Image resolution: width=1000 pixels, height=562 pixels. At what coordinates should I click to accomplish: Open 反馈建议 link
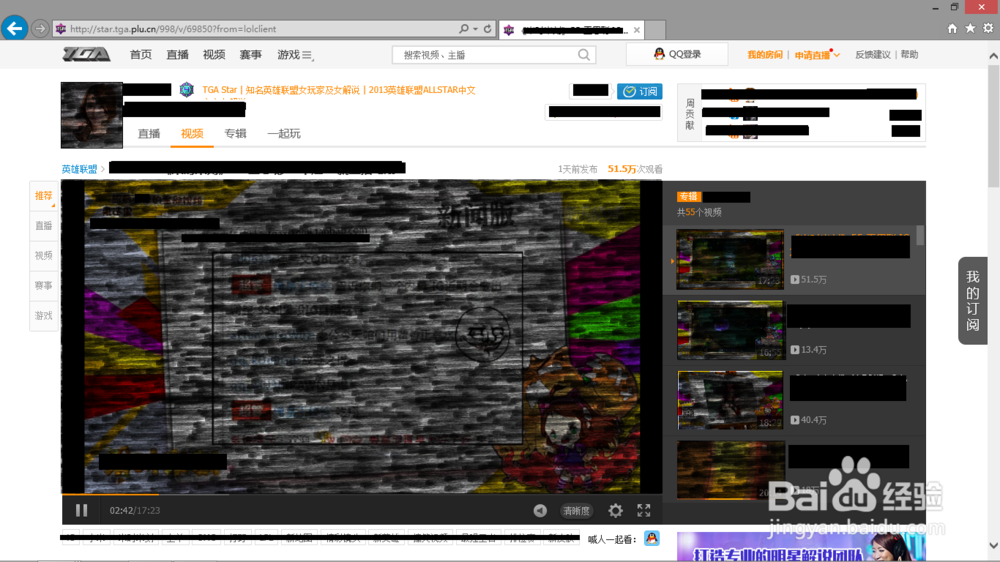(x=872, y=55)
